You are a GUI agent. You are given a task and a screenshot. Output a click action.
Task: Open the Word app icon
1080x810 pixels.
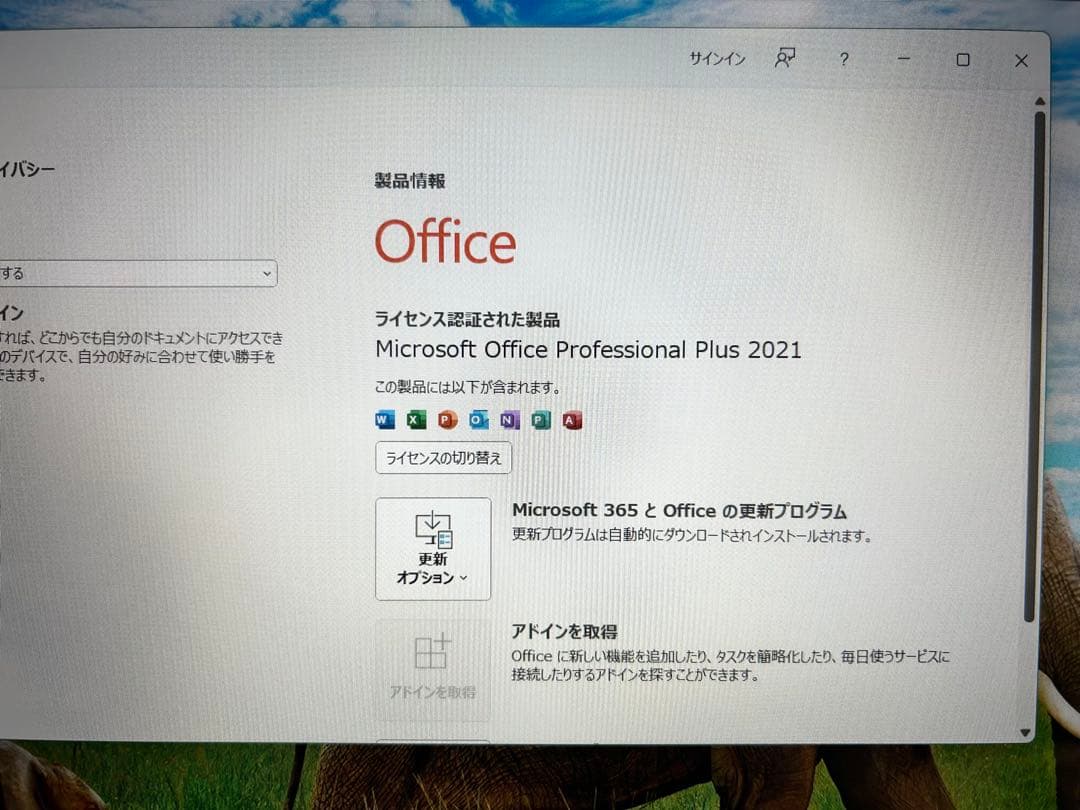point(384,420)
